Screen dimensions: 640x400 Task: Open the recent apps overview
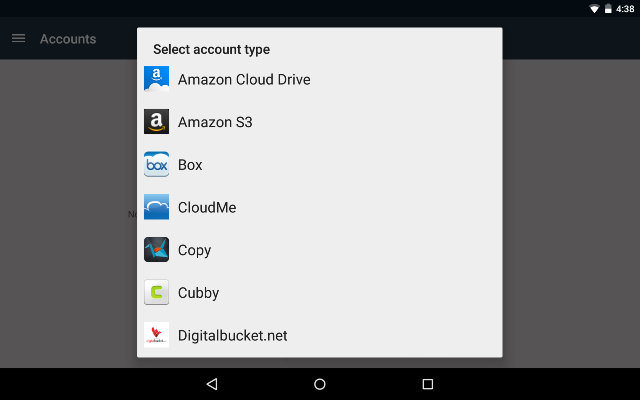point(427,384)
